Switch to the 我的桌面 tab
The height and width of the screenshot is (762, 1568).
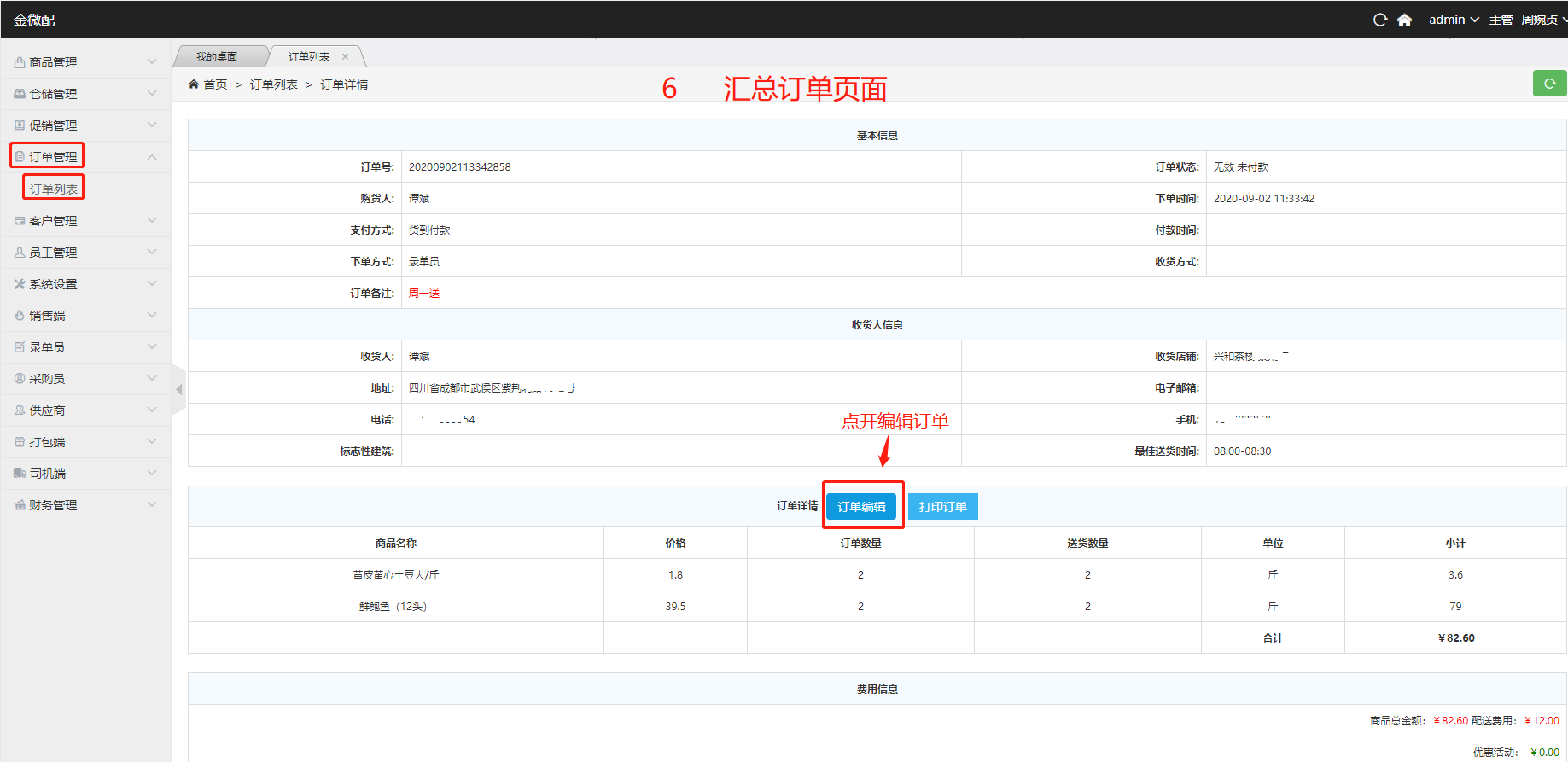click(x=217, y=57)
